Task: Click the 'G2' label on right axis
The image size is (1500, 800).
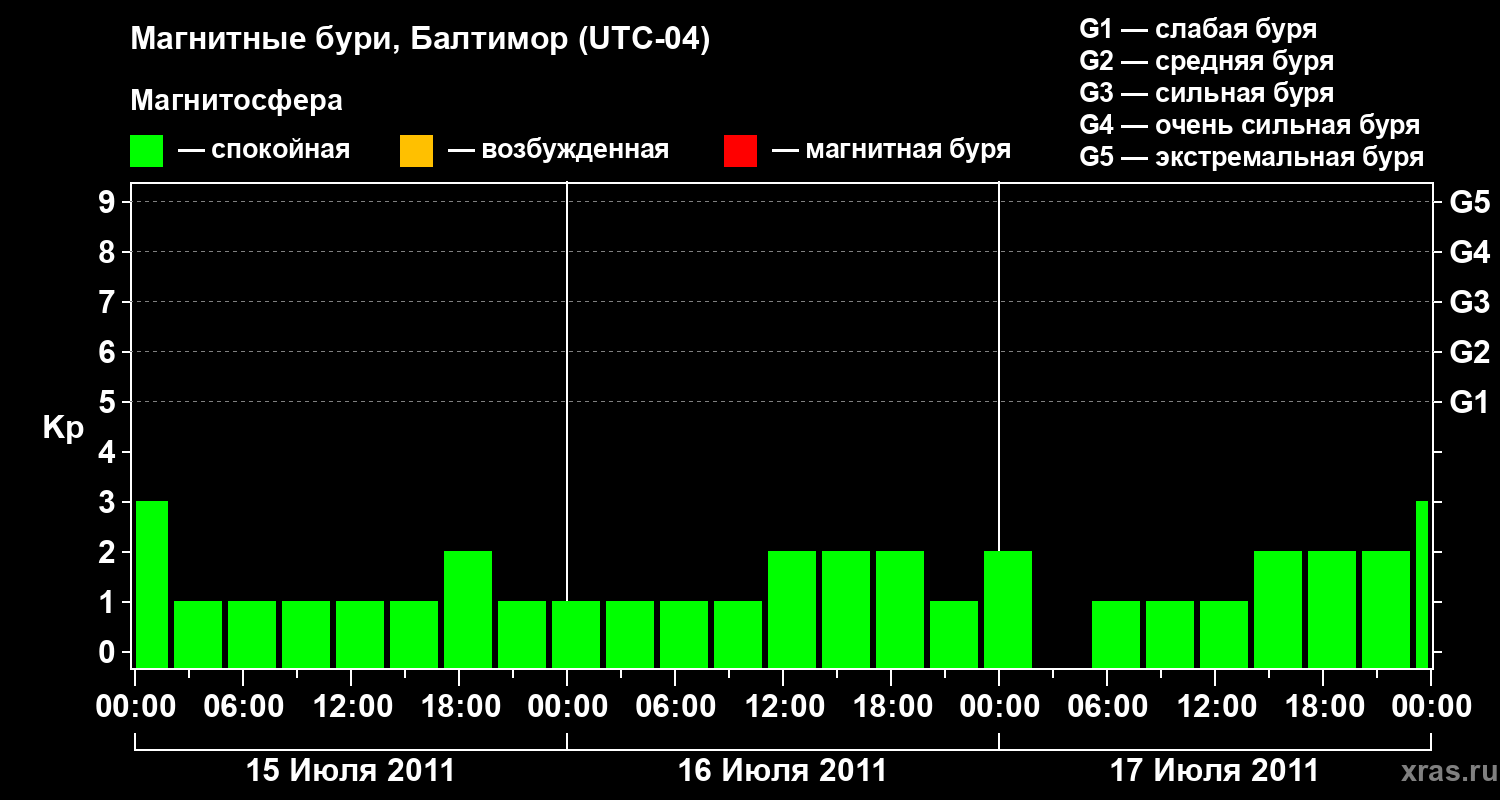Action: click(1469, 352)
